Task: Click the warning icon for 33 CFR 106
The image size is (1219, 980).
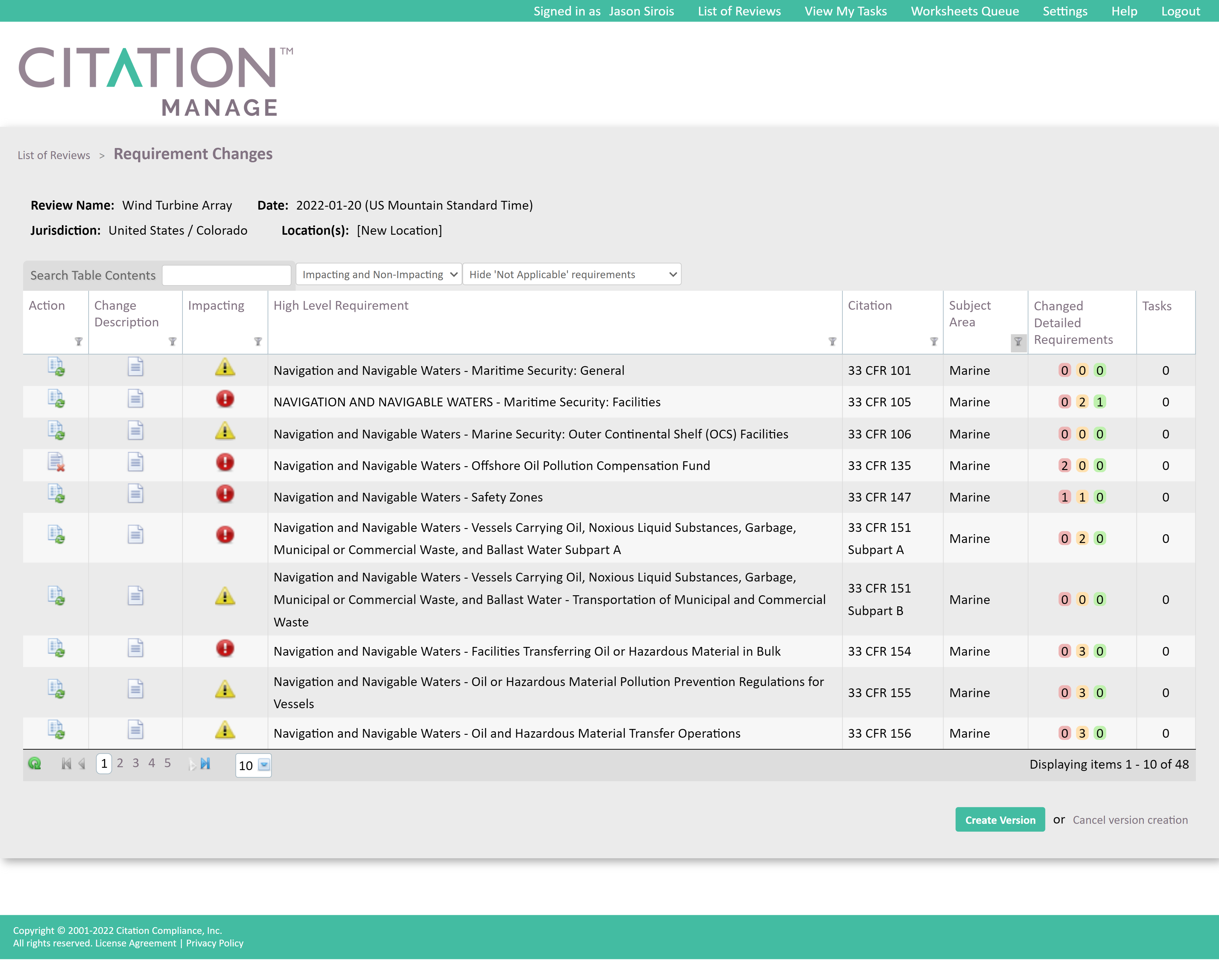Action: coord(225,431)
